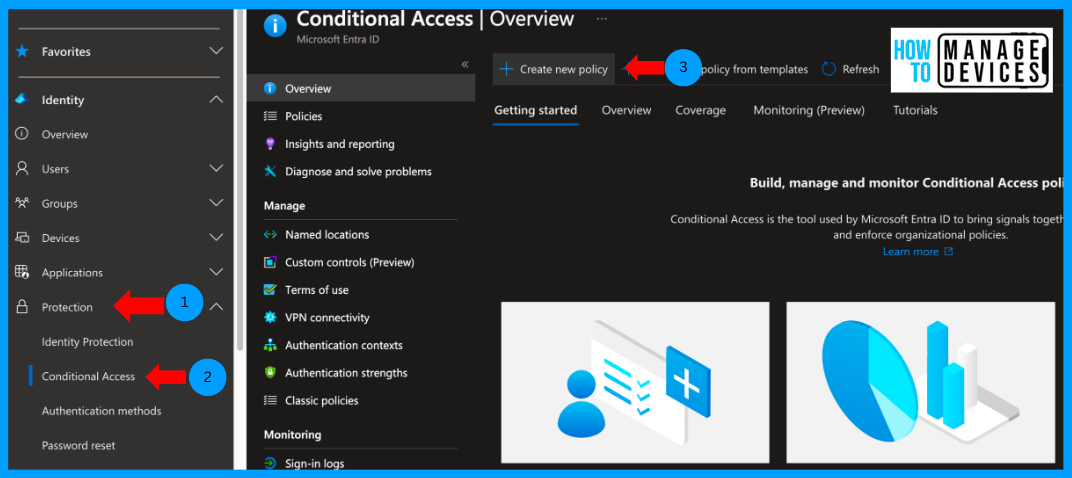Click the VPN connectivity gear icon
This screenshot has height=478, width=1072.
point(270,317)
